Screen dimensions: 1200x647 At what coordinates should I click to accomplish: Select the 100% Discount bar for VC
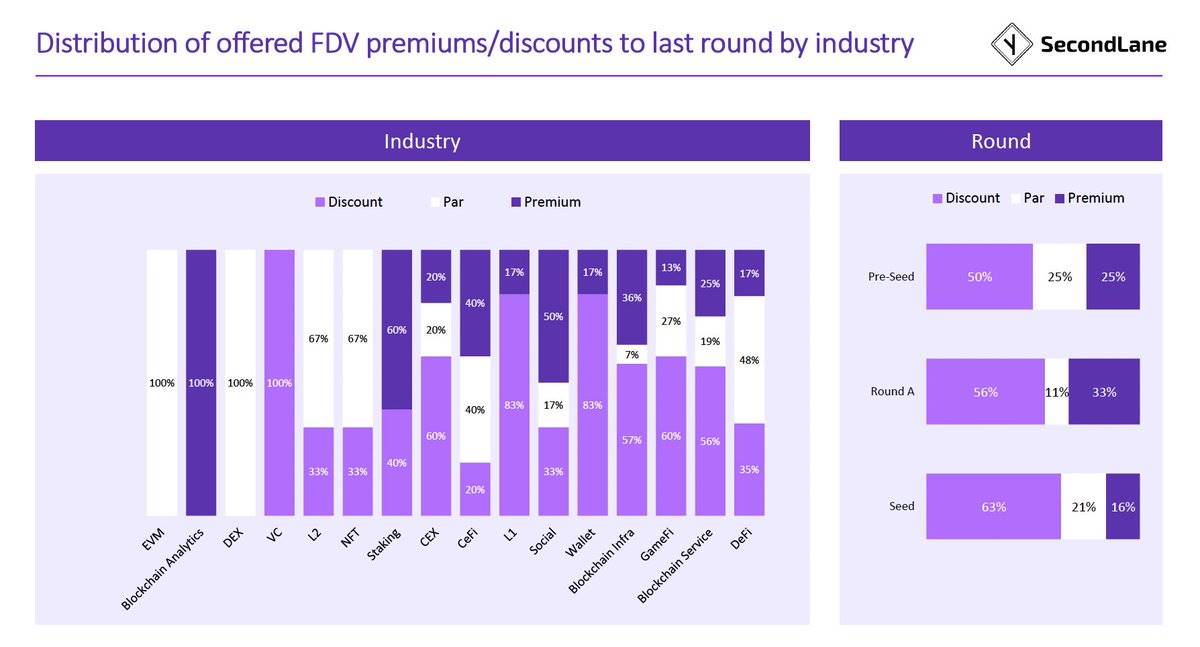pyautogui.click(x=279, y=382)
